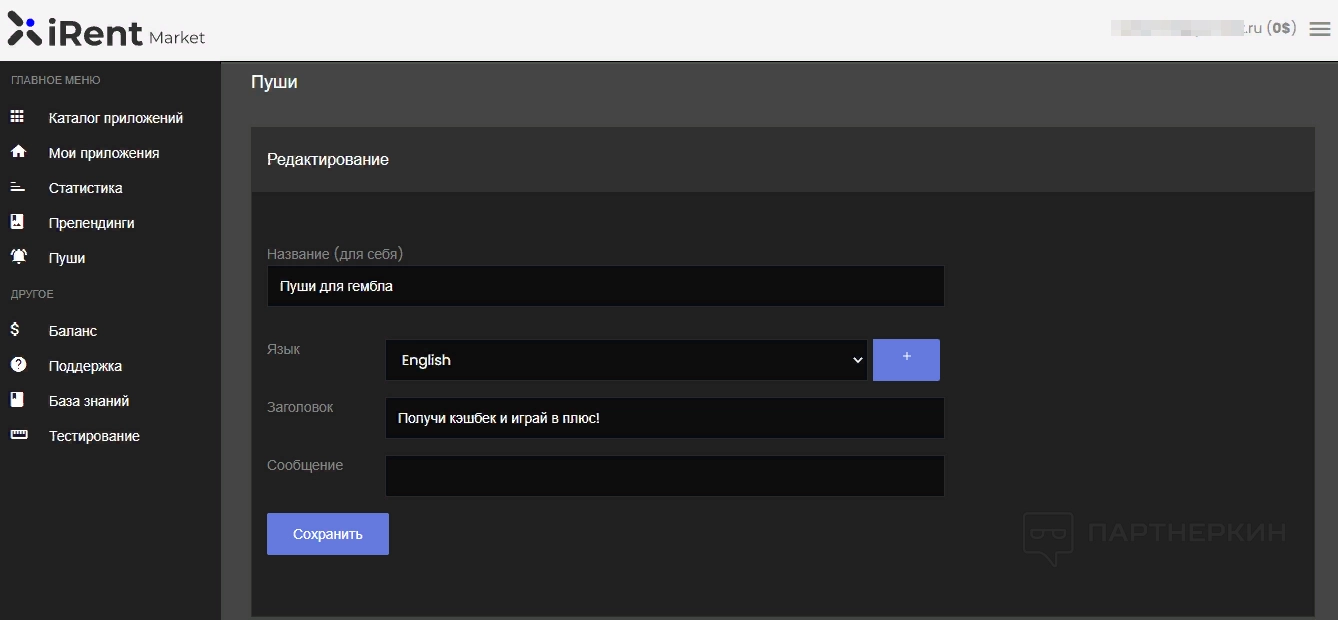Add a language with the plus button
The image size is (1338, 620).
(x=906, y=360)
